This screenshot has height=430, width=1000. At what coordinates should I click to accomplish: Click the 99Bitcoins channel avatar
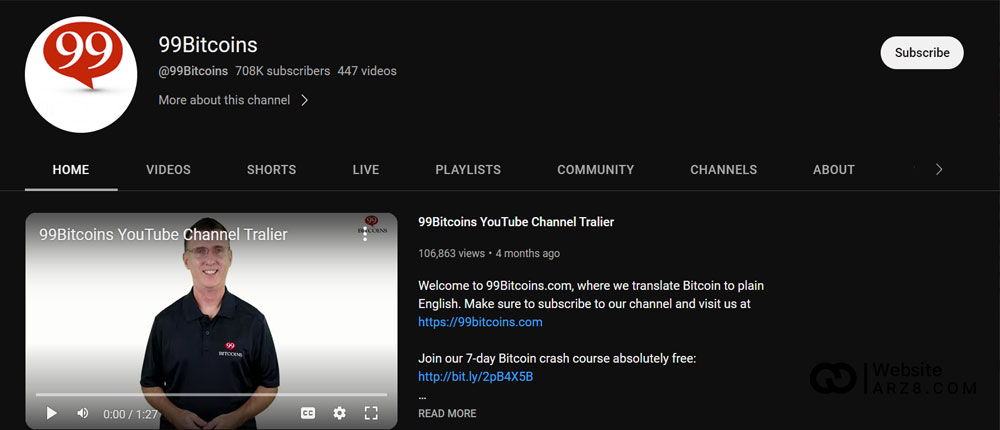[81, 75]
